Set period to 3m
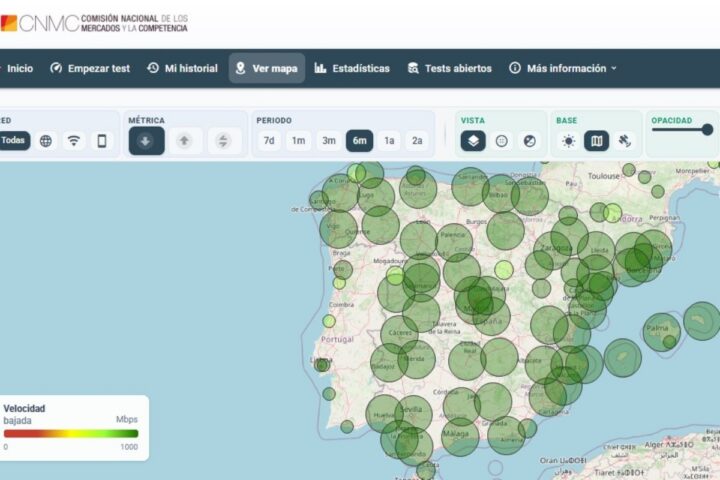Screen dimensions: 720x480 pos(329,141)
